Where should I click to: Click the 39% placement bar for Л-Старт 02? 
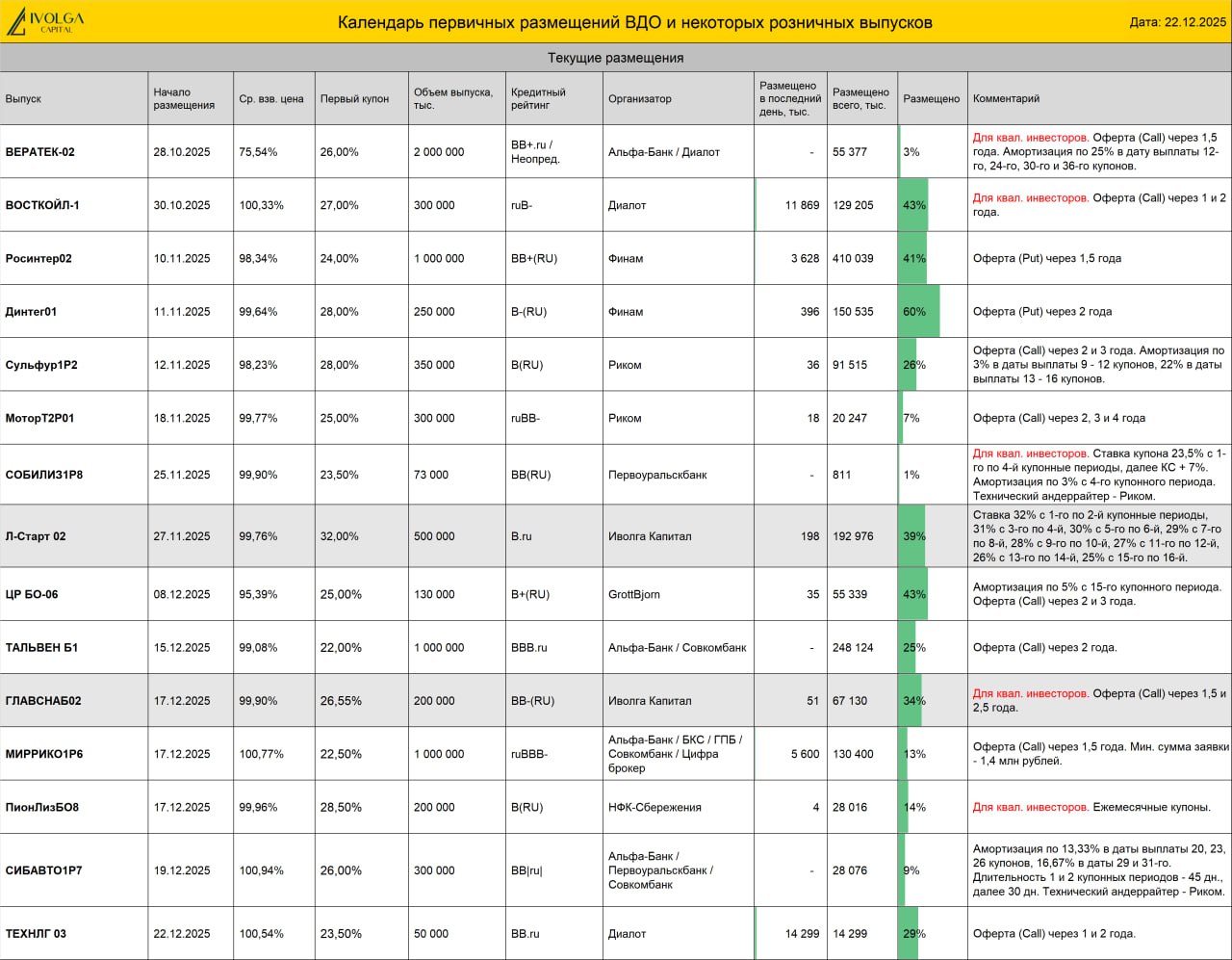911,536
